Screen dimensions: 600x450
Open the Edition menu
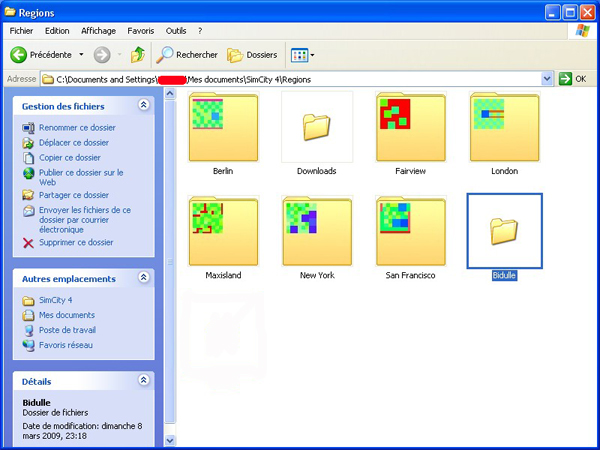tap(57, 31)
